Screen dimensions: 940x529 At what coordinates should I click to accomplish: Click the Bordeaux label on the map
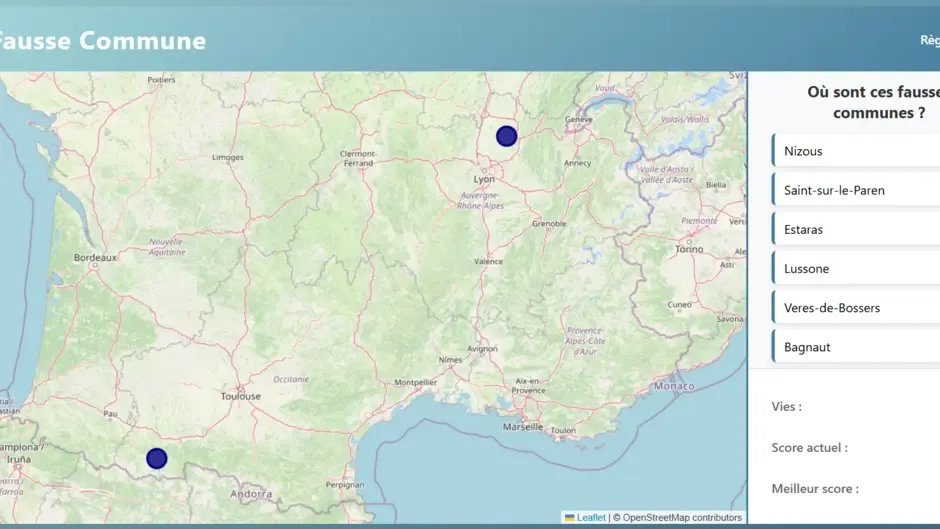pos(95,257)
